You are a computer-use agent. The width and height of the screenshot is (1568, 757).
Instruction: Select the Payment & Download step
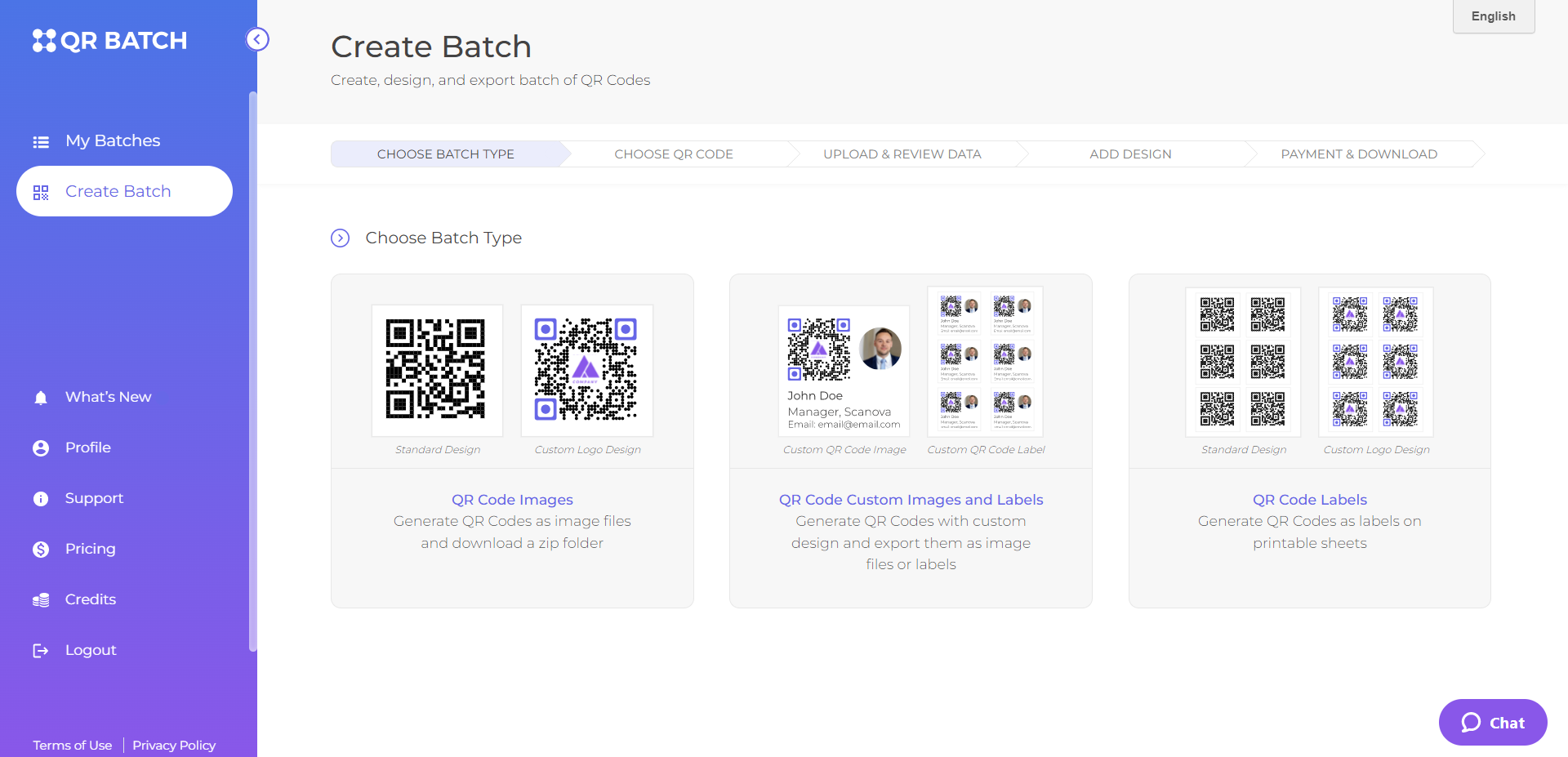pos(1359,154)
